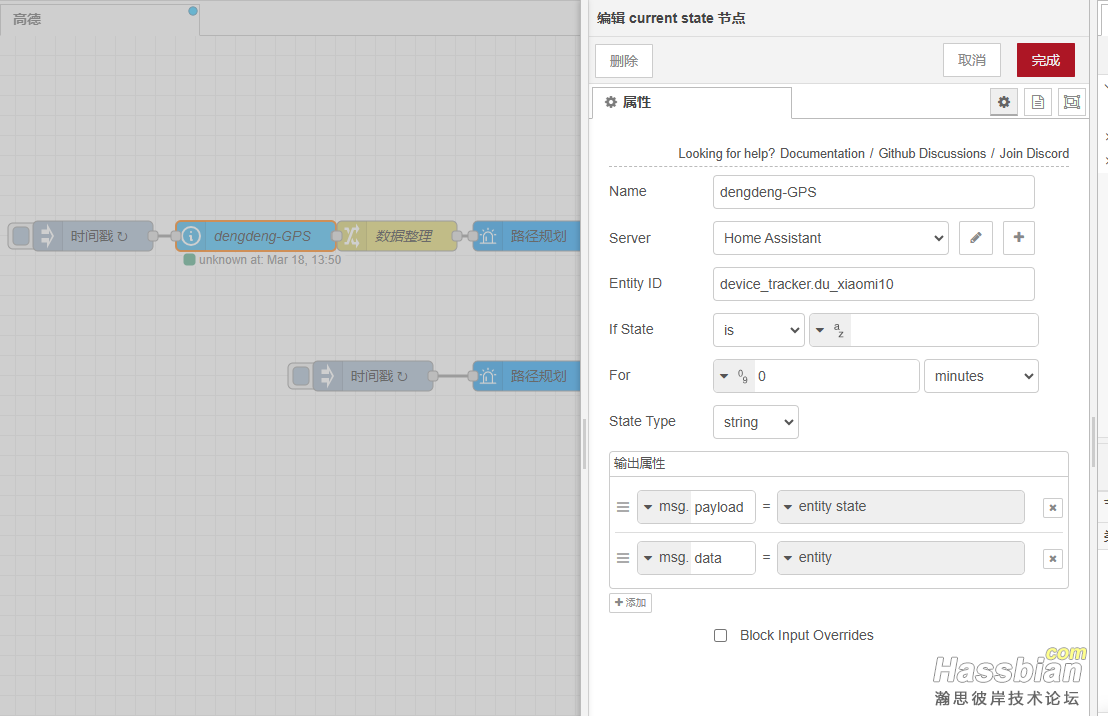Toggle Block Input Overrides checkbox
The image size is (1108, 716).
tap(720, 635)
